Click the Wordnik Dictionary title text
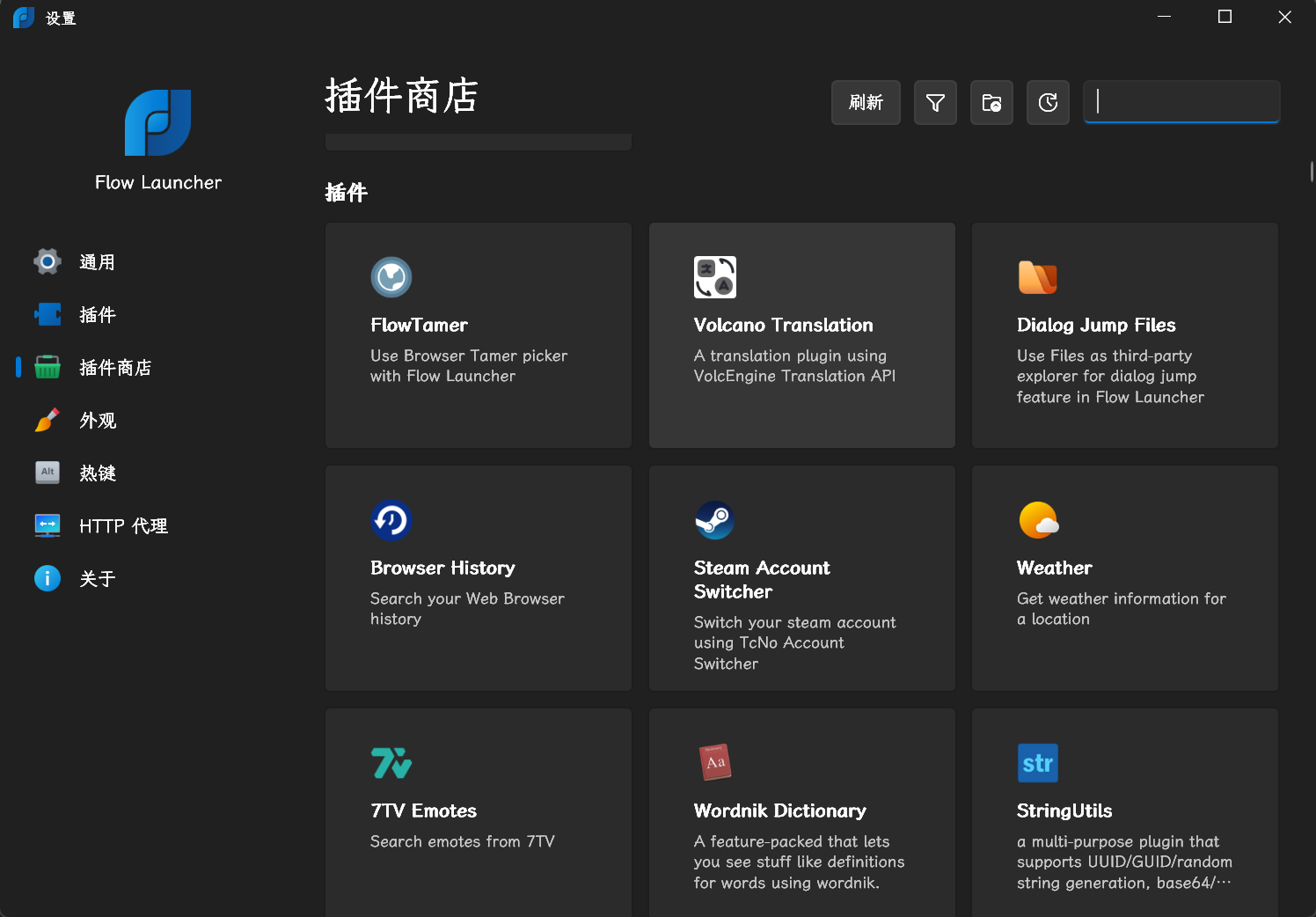 point(779,811)
